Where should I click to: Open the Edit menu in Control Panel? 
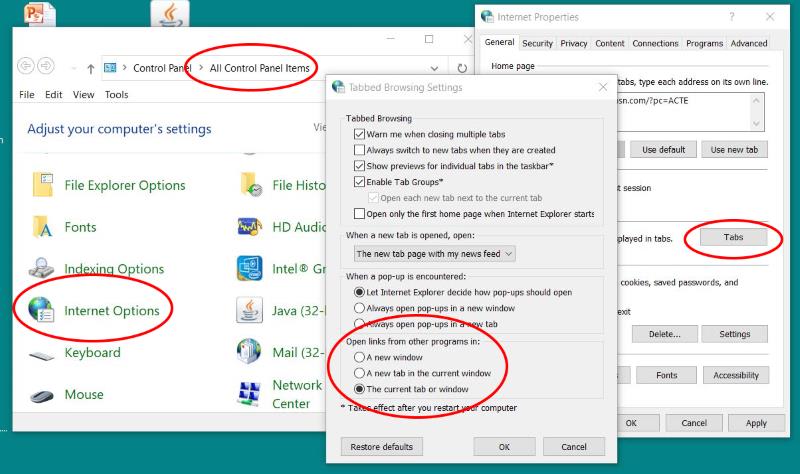click(x=54, y=94)
